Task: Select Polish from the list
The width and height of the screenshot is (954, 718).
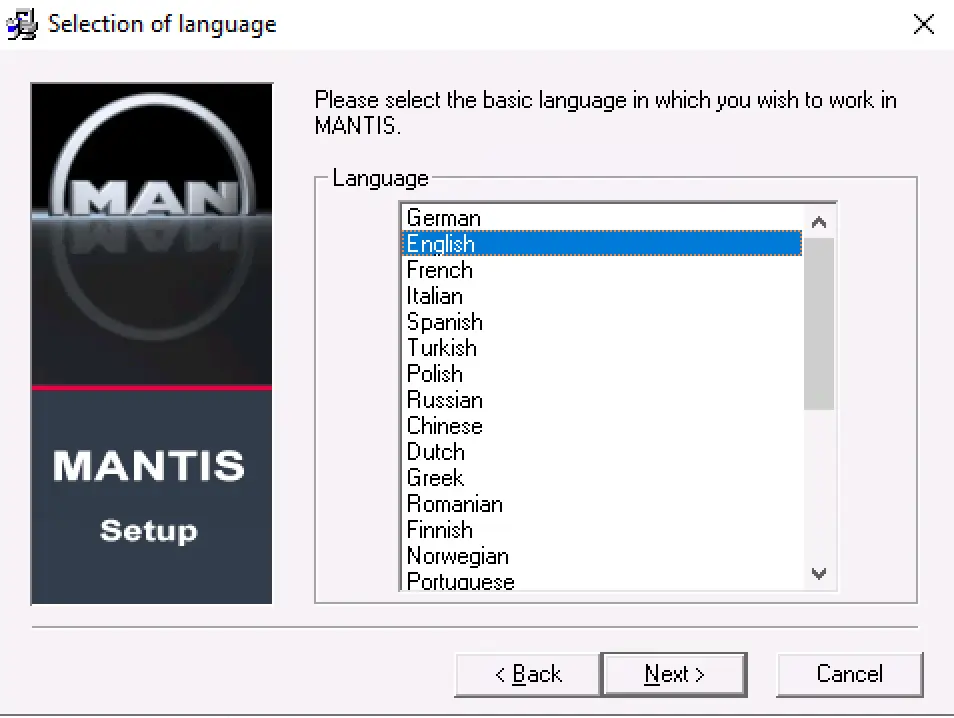Action: pyautogui.click(x=435, y=374)
